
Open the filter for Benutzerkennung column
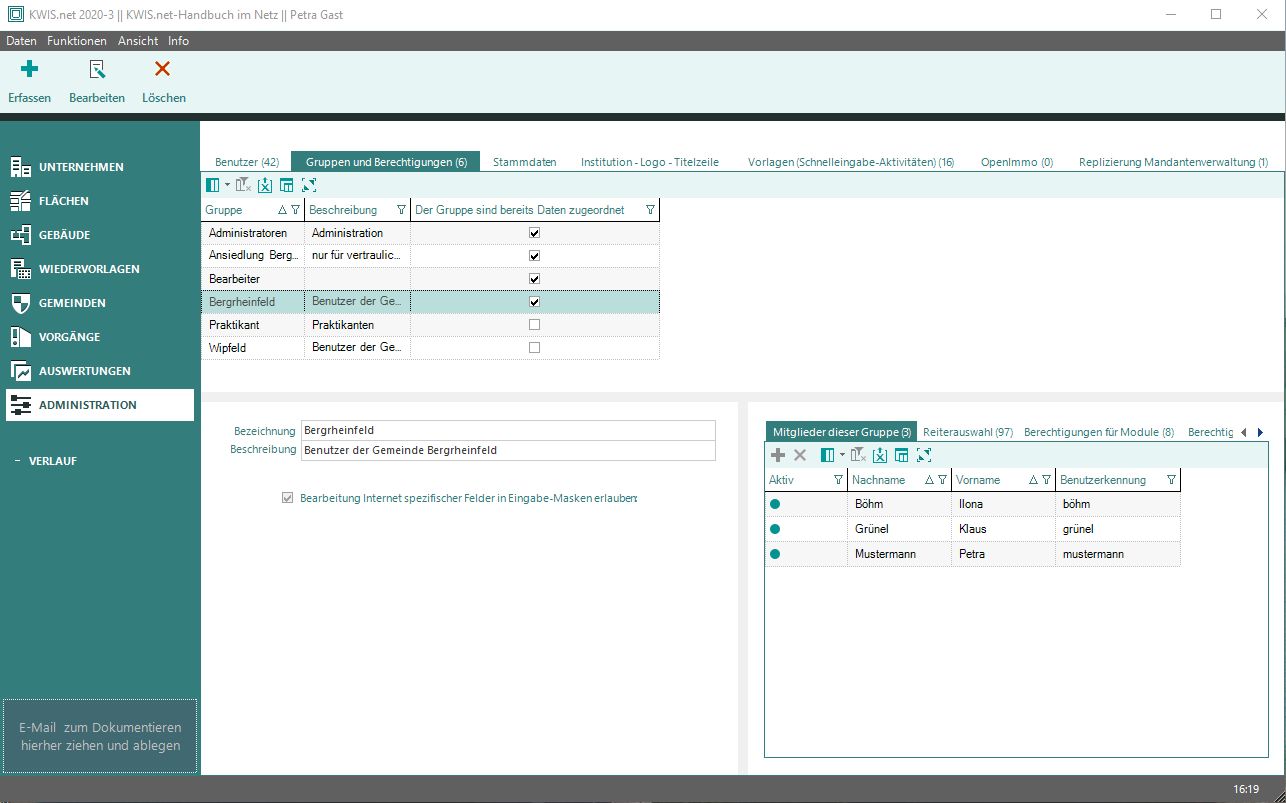coord(1171,480)
